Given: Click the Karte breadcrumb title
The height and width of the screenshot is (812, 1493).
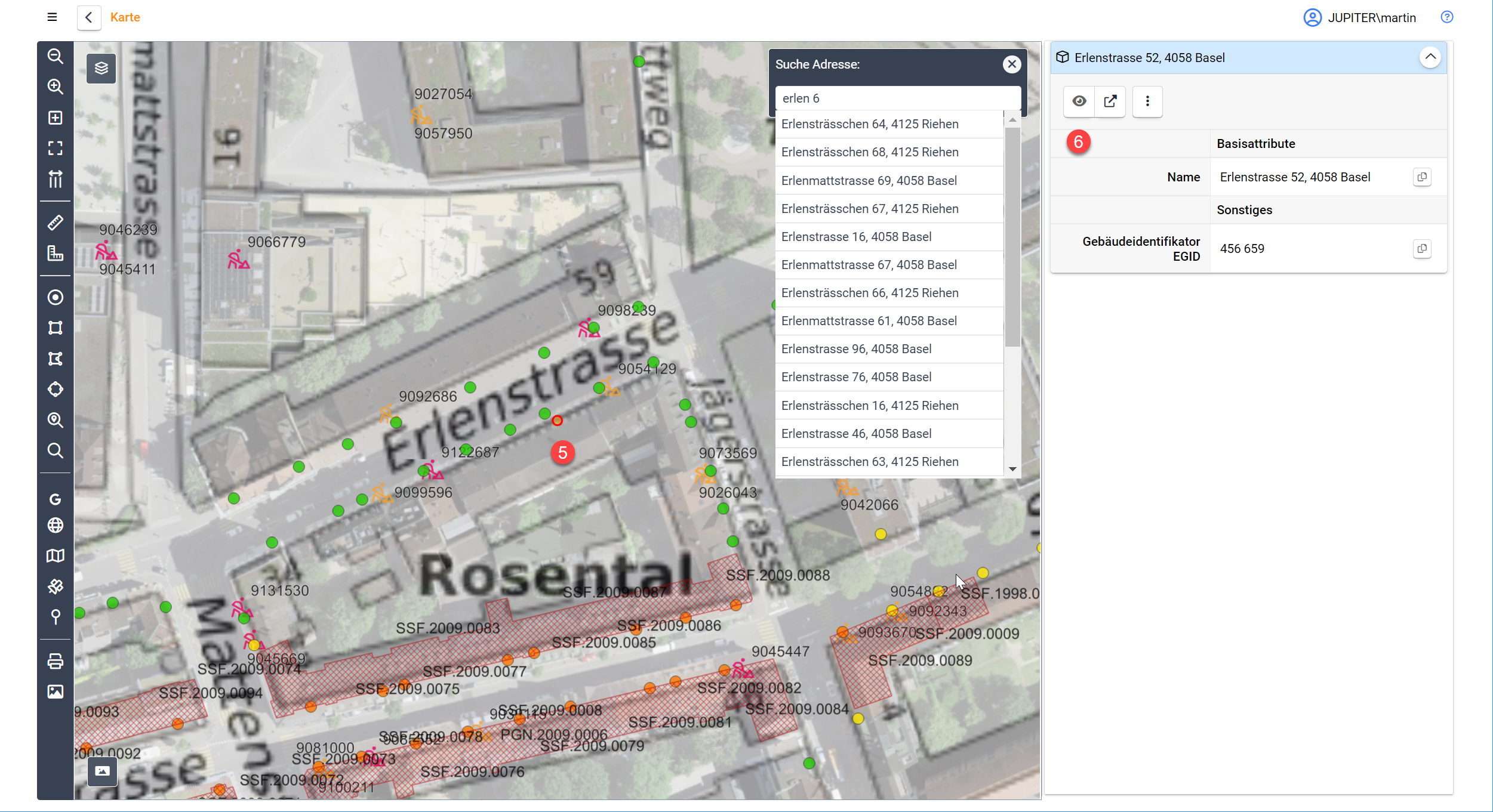Looking at the screenshot, I should pos(125,17).
